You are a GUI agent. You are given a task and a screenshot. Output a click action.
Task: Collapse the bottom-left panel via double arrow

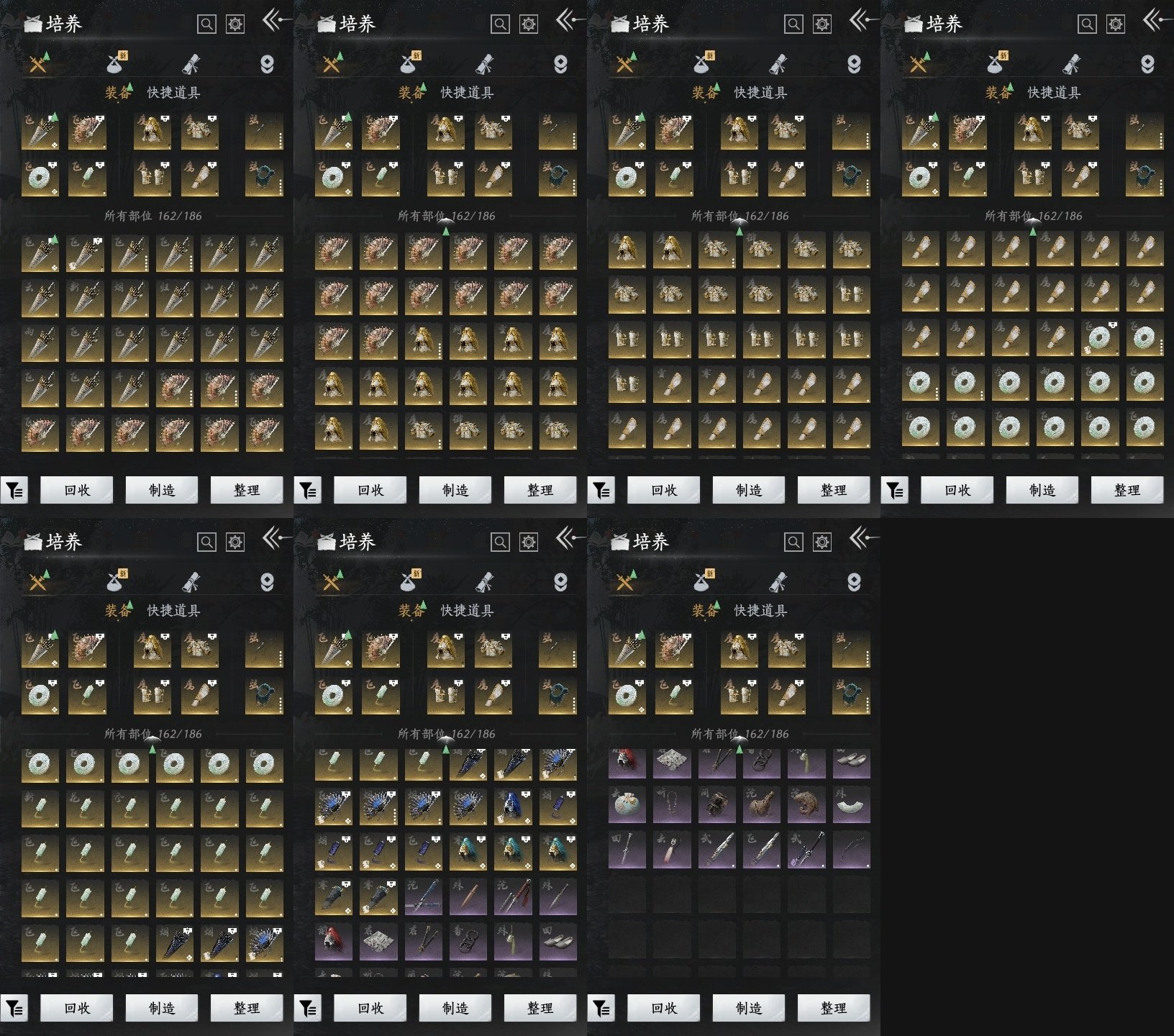point(276,538)
